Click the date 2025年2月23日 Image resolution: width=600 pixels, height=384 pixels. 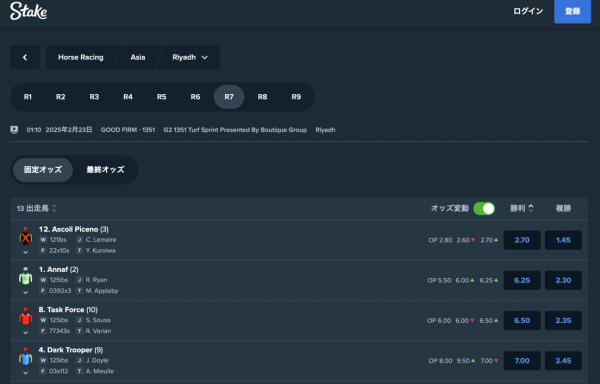coord(69,130)
